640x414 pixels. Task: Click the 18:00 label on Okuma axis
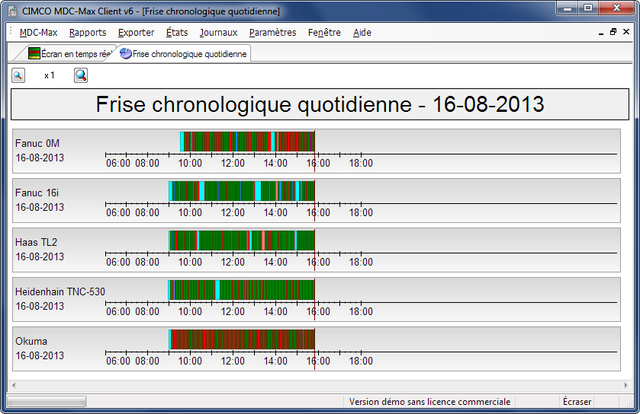click(x=361, y=361)
